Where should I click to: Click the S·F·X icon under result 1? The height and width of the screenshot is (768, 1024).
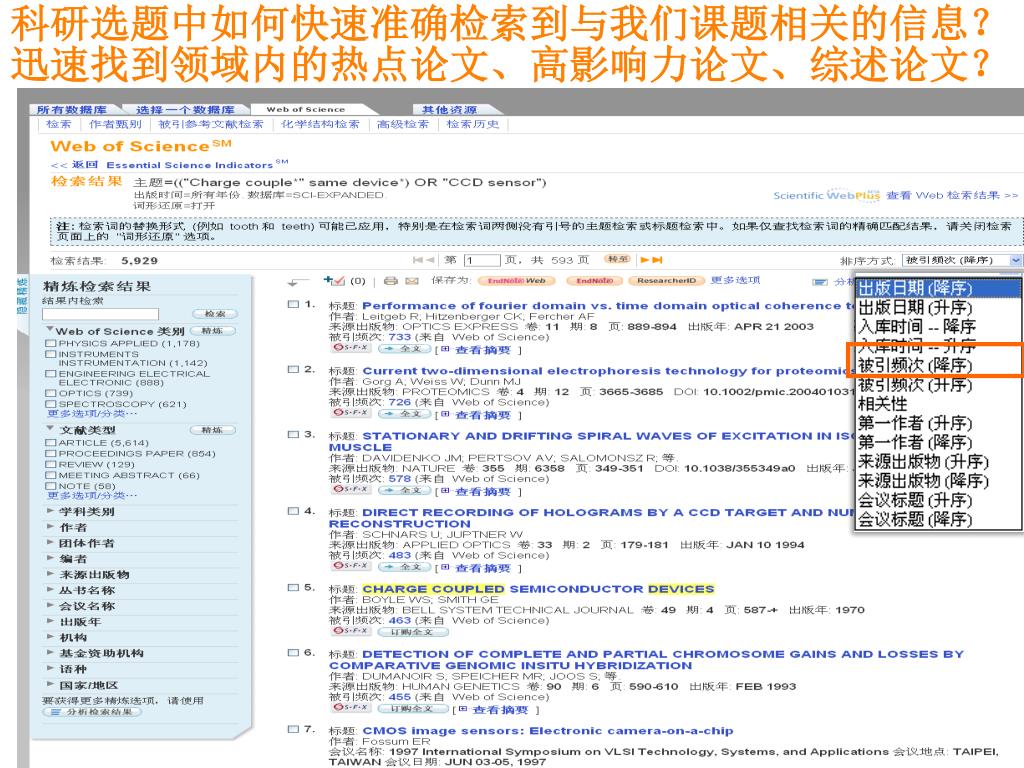[351, 348]
